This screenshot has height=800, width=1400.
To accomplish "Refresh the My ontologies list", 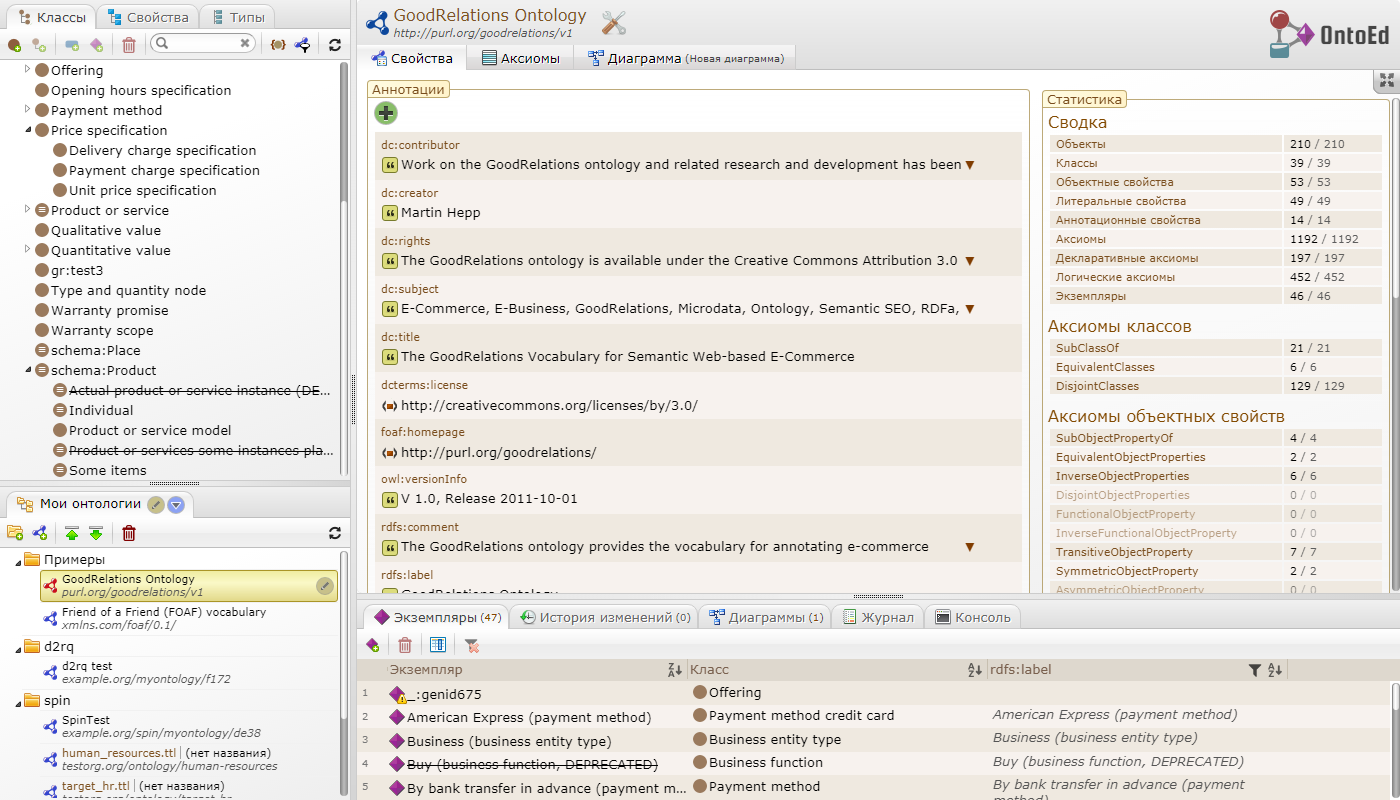I will tap(335, 533).
